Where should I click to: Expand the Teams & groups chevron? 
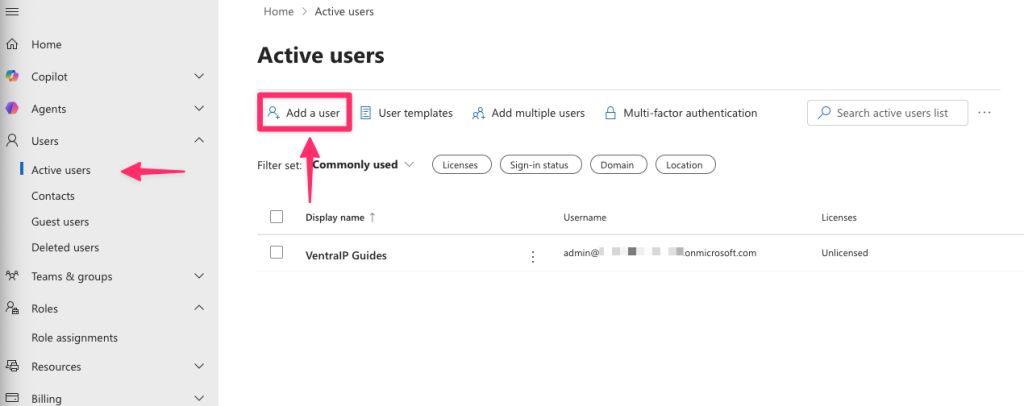pyautogui.click(x=200, y=276)
